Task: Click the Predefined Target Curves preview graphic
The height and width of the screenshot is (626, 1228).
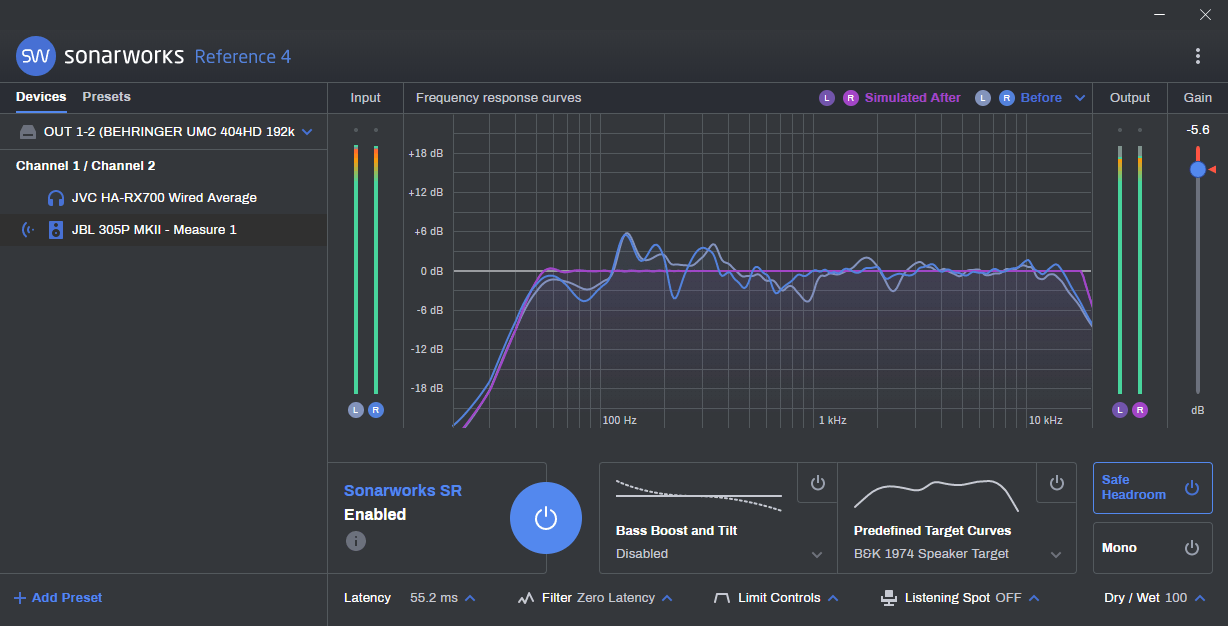Action: coord(937,495)
